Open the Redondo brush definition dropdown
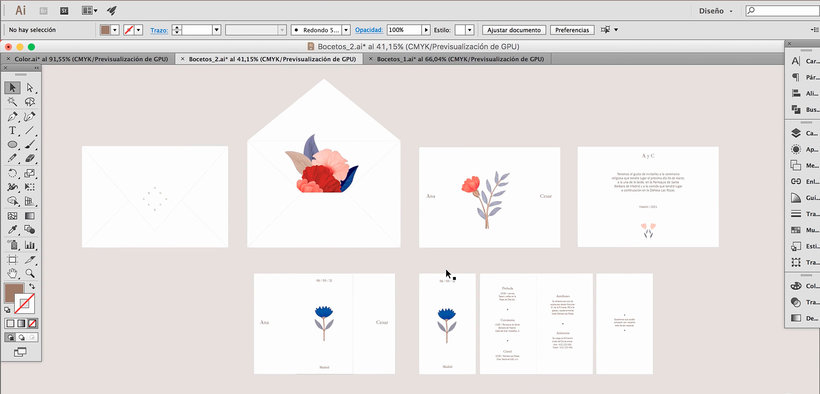Image resolution: width=820 pixels, height=394 pixels. 346,30
